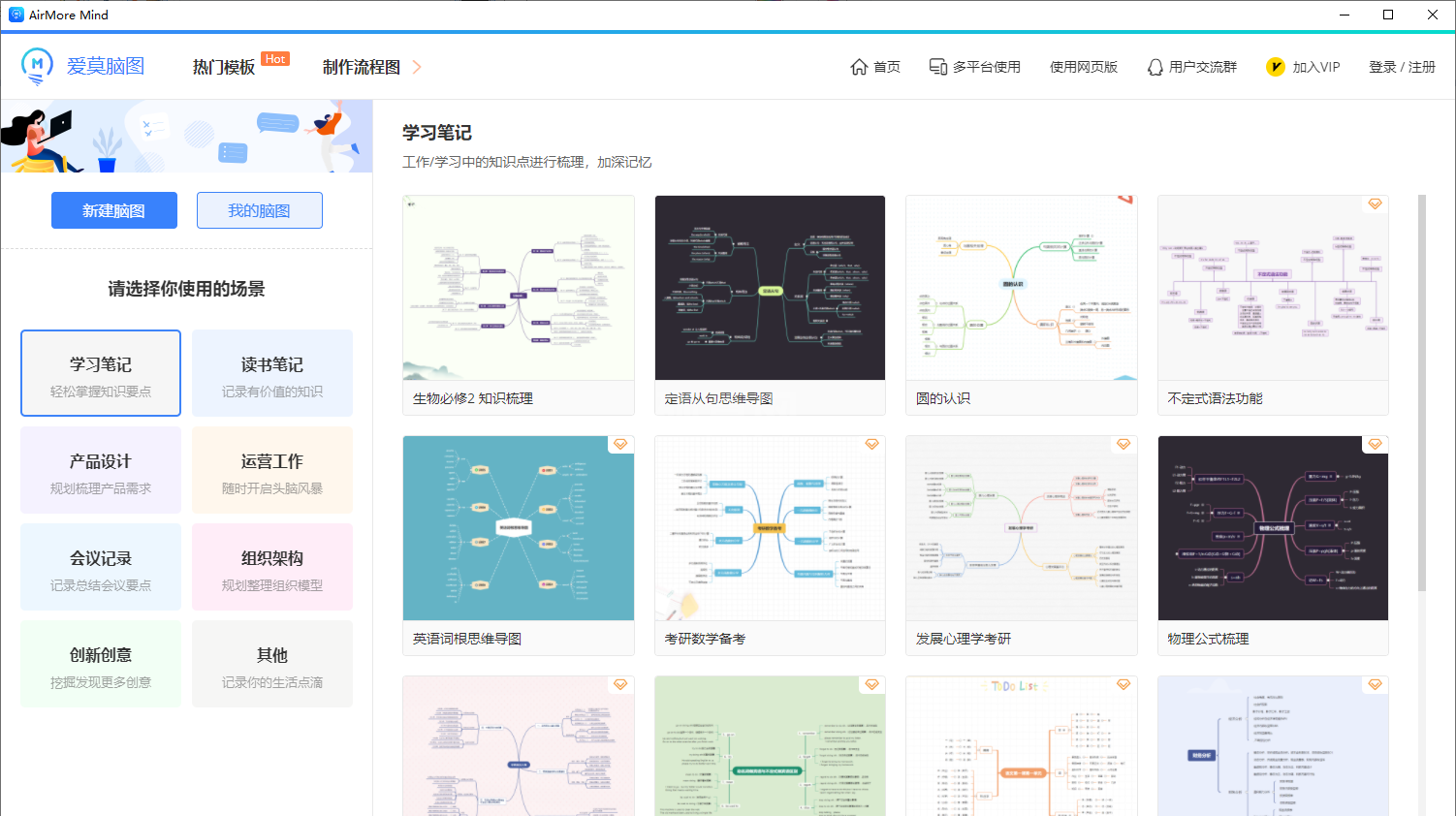Click the 生物必修2 知识梳理 title text

(x=473, y=398)
